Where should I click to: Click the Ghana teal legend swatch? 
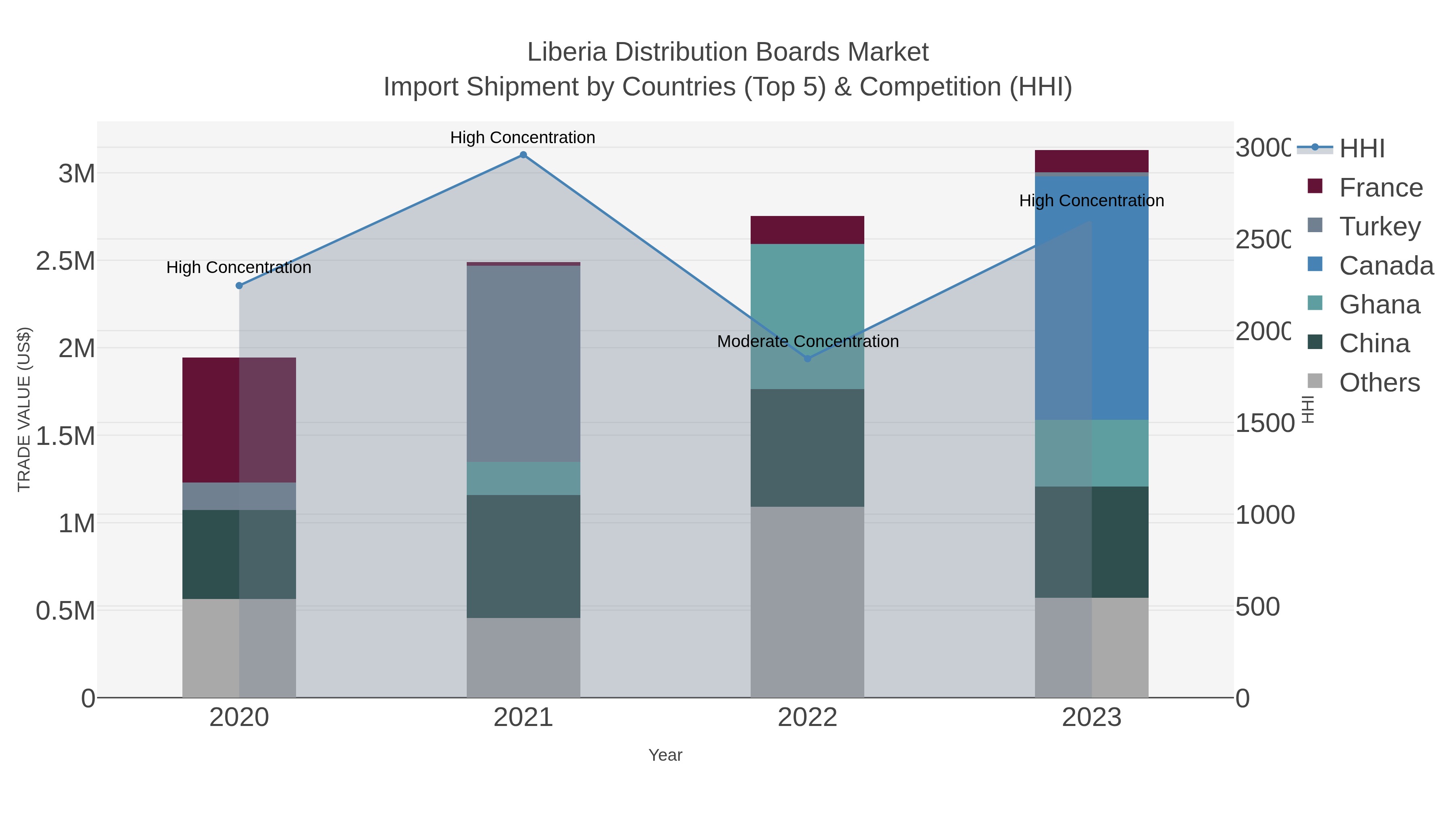tap(1315, 303)
